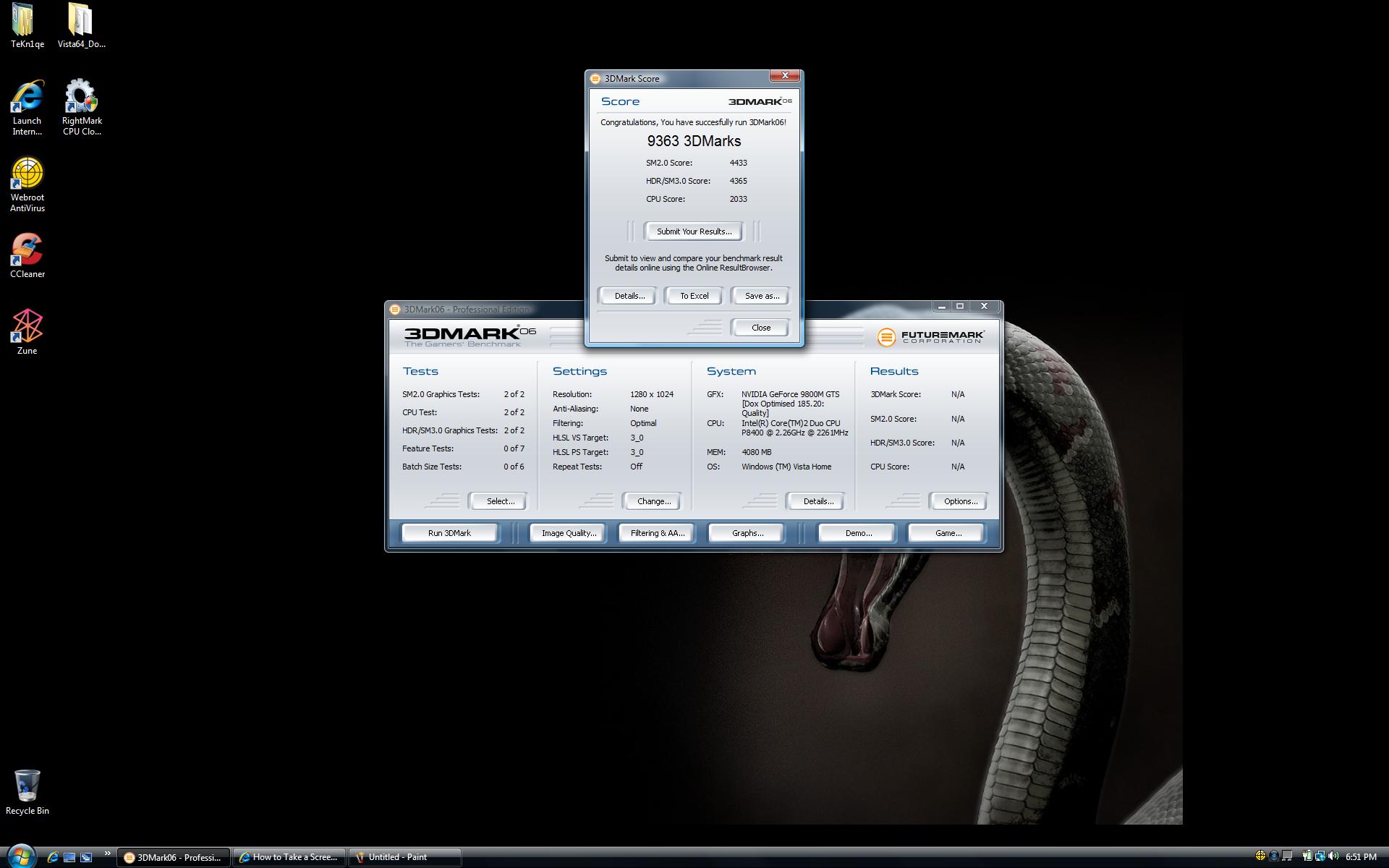Select the RightMark CPU Clock shortcut
Image resolution: width=1389 pixels, height=868 pixels.
click(x=82, y=107)
